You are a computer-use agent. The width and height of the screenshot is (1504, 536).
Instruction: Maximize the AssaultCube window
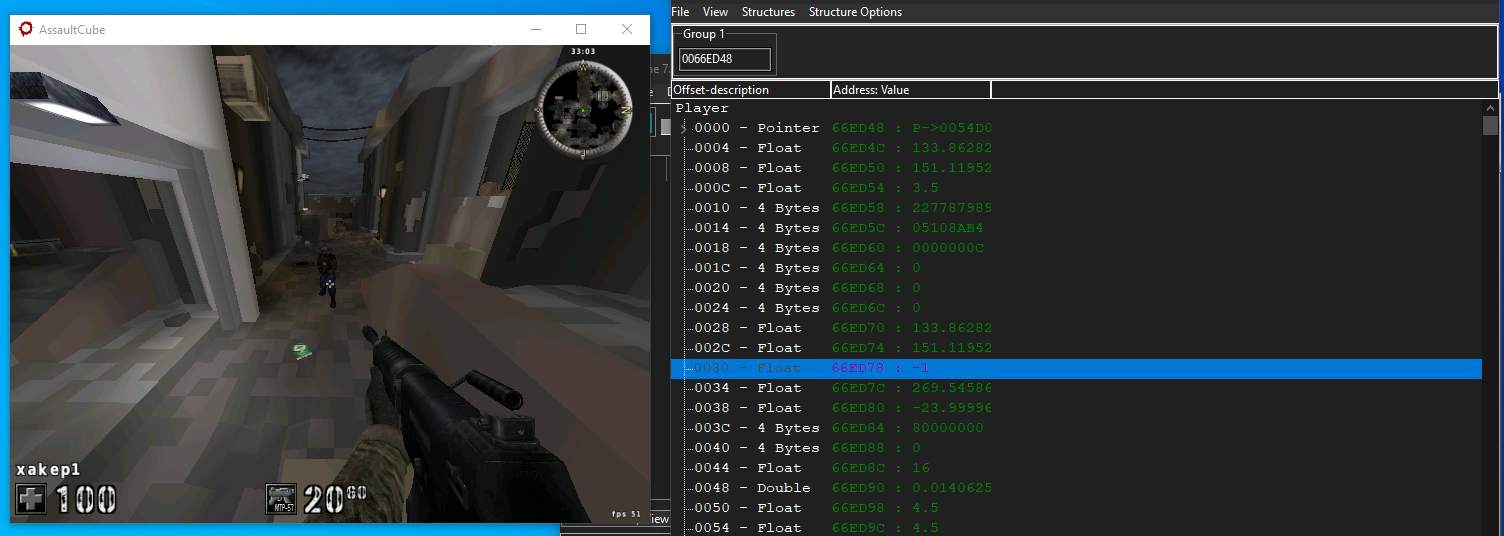(x=581, y=30)
